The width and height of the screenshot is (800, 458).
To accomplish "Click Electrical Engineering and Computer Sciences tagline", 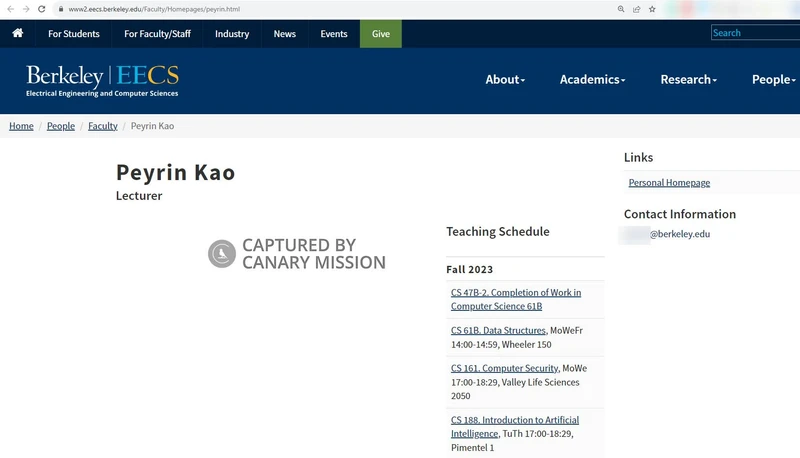I will click(102, 93).
